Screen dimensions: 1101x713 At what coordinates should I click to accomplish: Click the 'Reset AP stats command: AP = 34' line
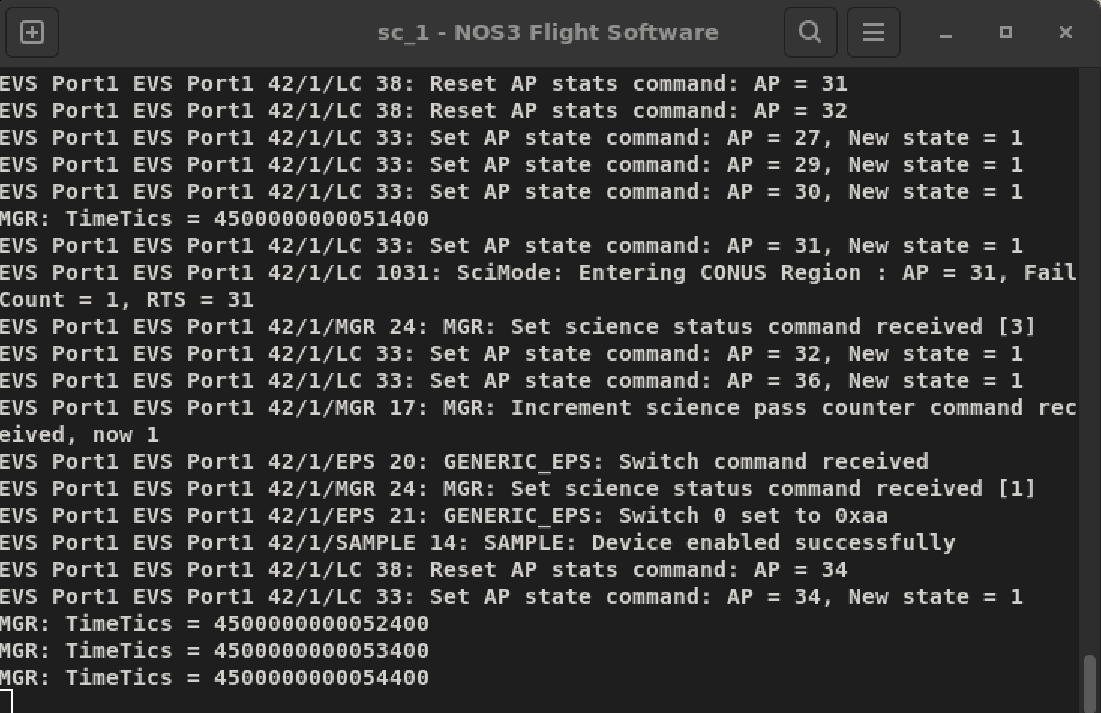point(423,570)
